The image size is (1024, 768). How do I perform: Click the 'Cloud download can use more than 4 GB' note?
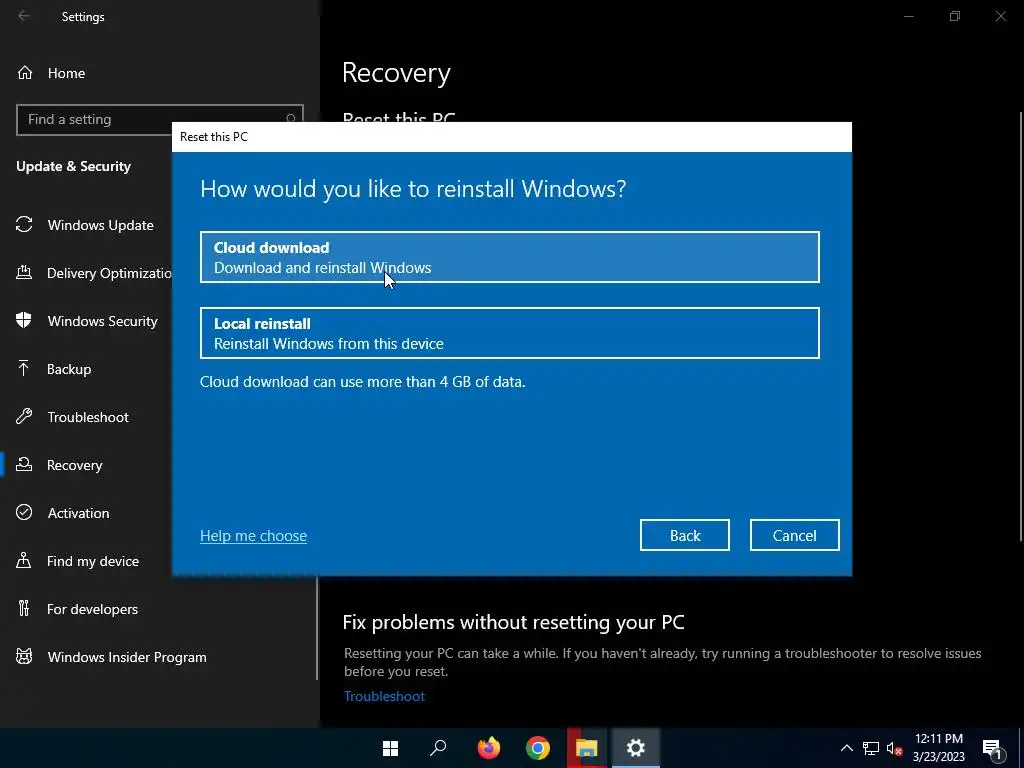click(362, 381)
